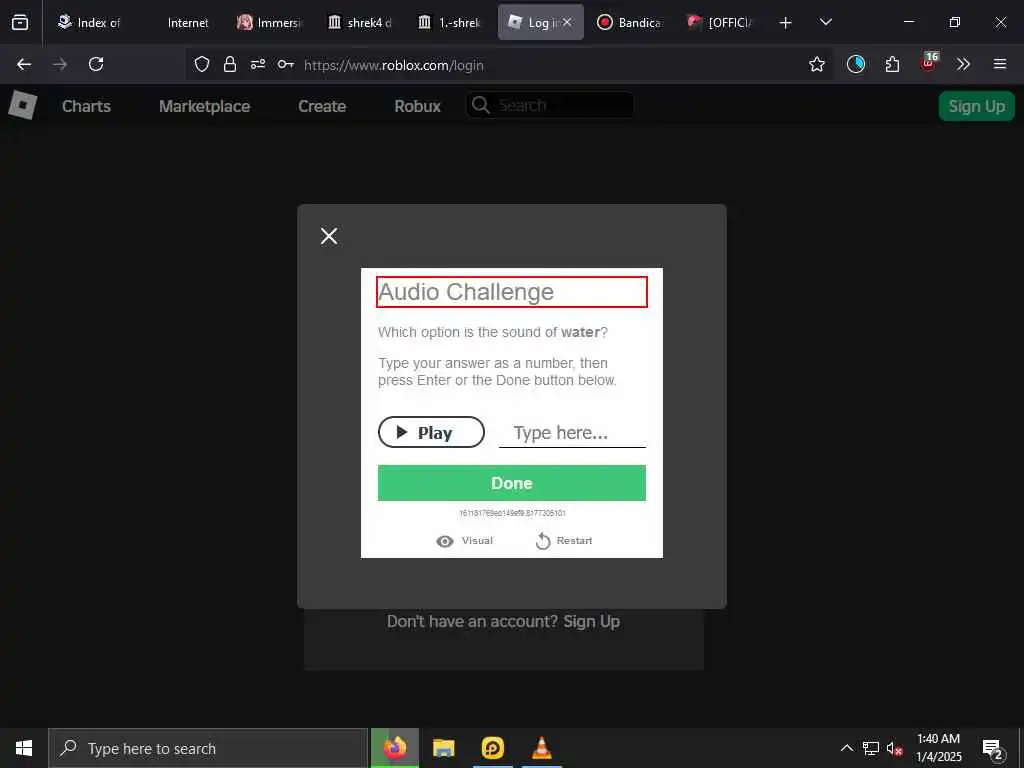Go back to previous page

(24, 64)
